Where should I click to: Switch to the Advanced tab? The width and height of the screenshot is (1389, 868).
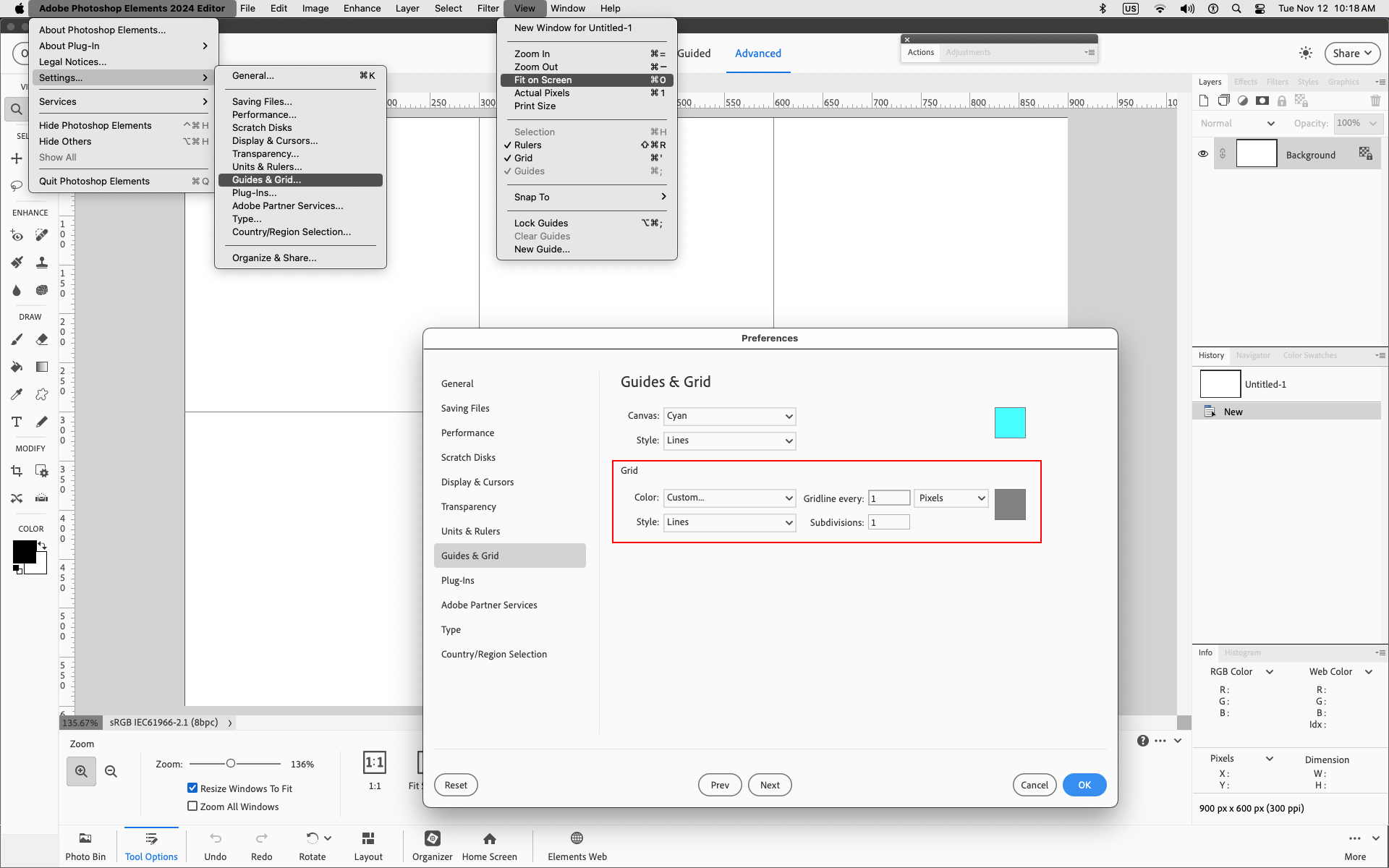pyautogui.click(x=757, y=53)
